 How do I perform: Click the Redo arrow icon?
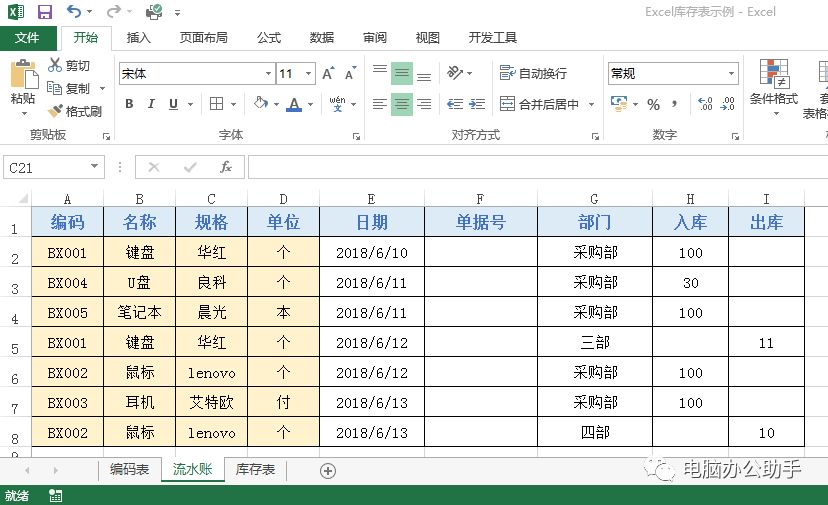tap(113, 11)
